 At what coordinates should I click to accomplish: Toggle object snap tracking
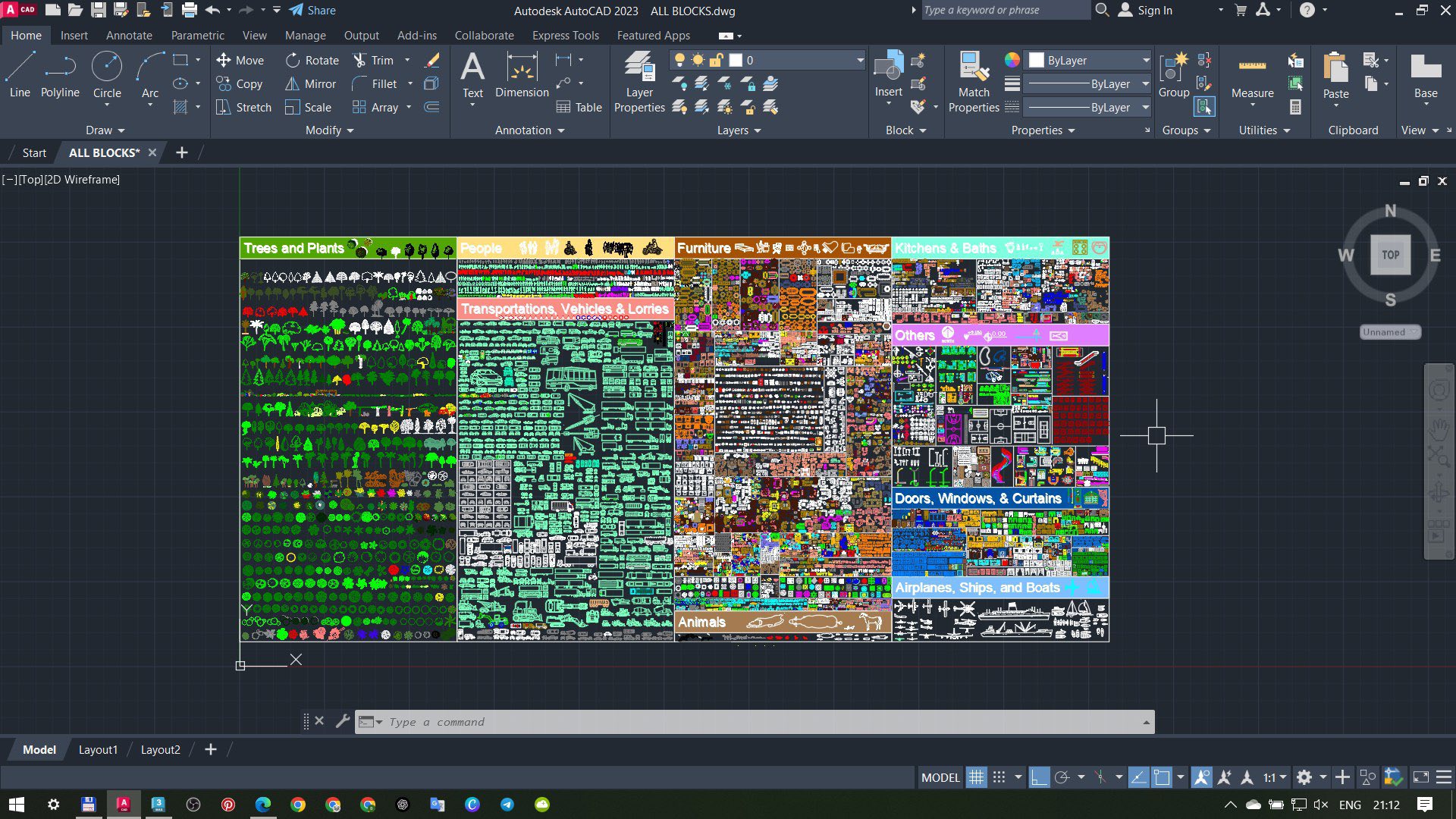[x=1138, y=777]
